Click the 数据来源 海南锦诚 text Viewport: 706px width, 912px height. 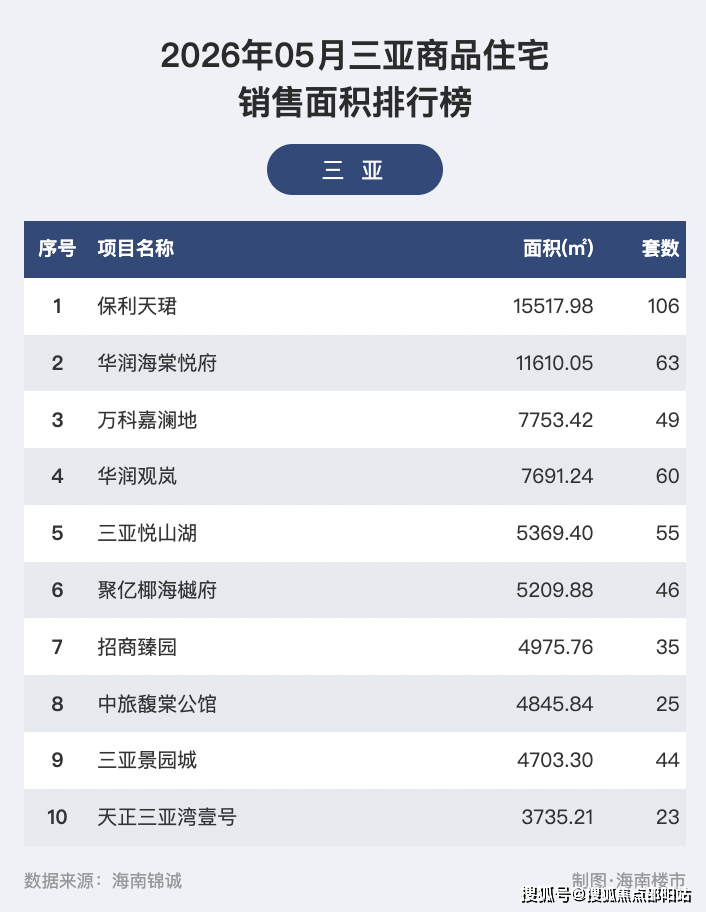[x=103, y=881]
